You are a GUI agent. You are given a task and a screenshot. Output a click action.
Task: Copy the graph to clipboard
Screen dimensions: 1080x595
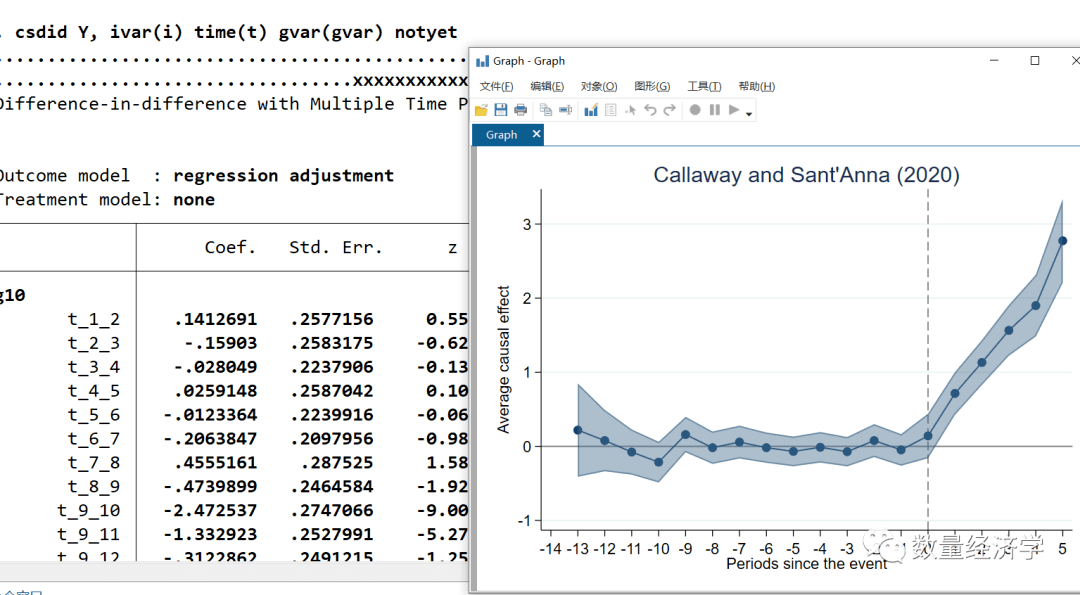coord(546,110)
